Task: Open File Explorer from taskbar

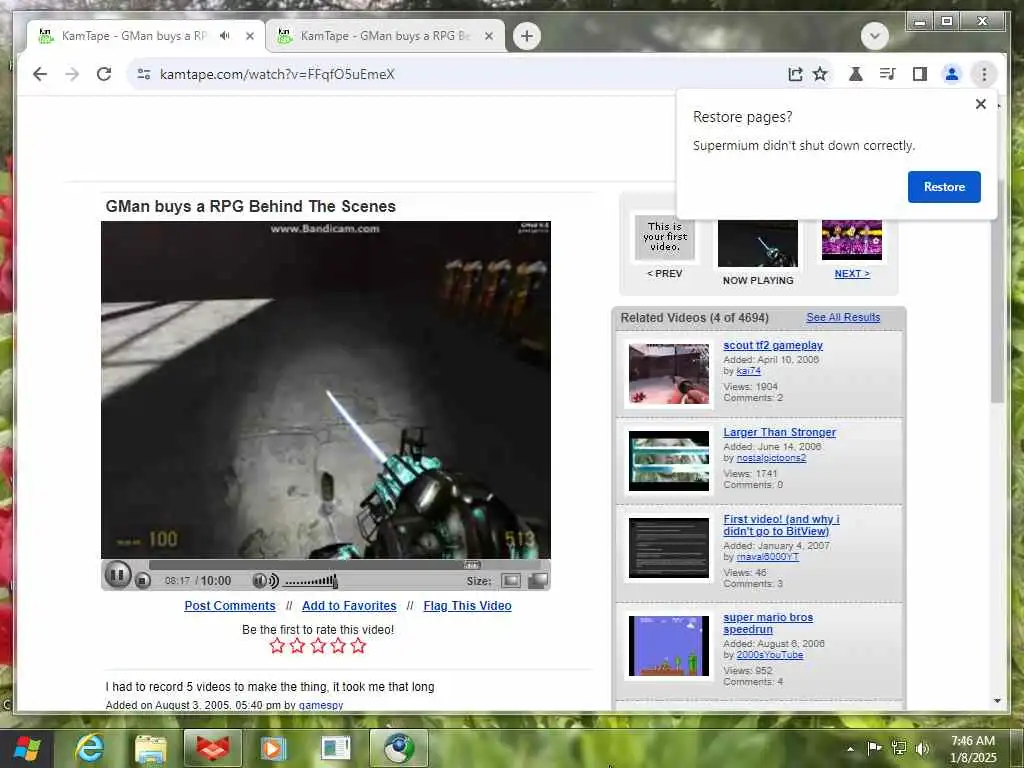Action: tap(151, 748)
